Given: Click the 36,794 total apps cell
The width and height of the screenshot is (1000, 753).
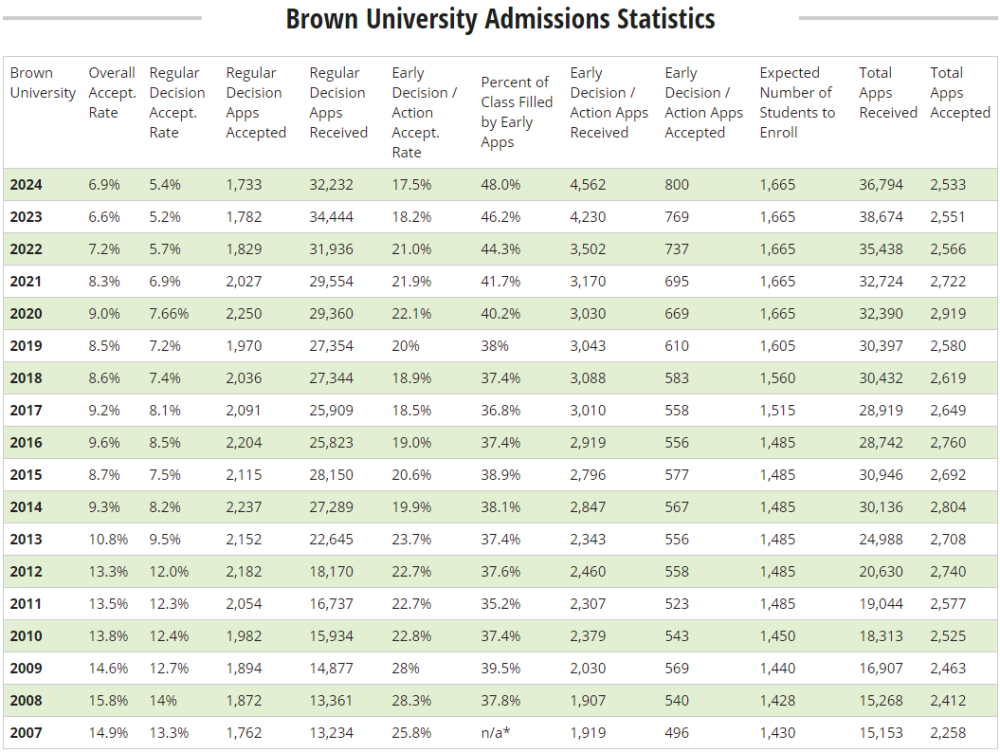Looking at the screenshot, I should click(x=881, y=185).
